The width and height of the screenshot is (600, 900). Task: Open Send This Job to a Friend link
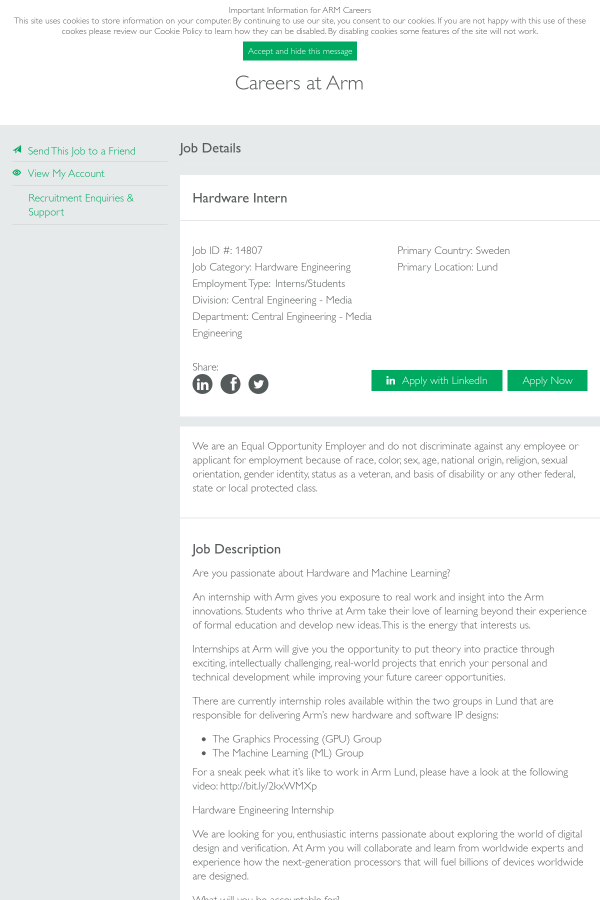[81, 151]
